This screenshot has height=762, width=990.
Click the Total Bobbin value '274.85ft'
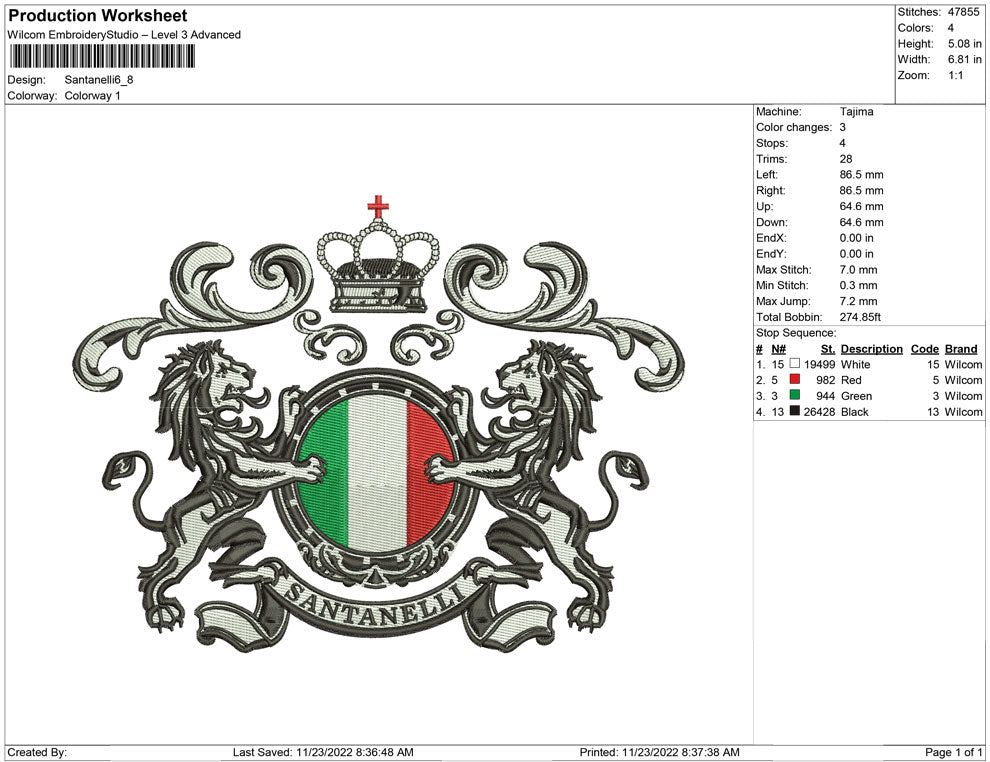pos(860,317)
